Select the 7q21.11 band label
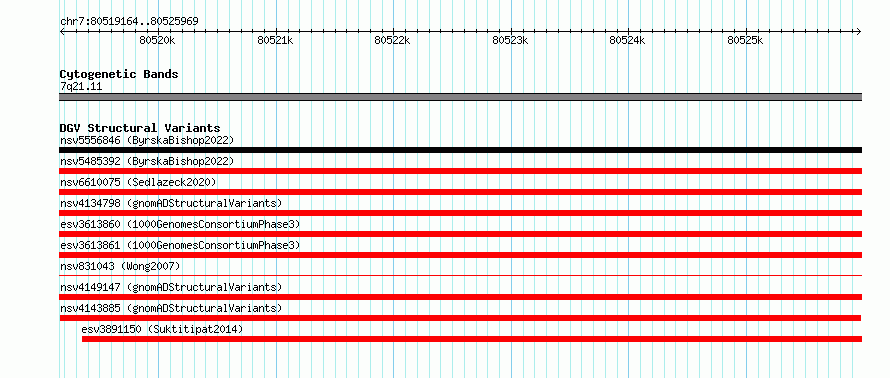 coord(81,87)
